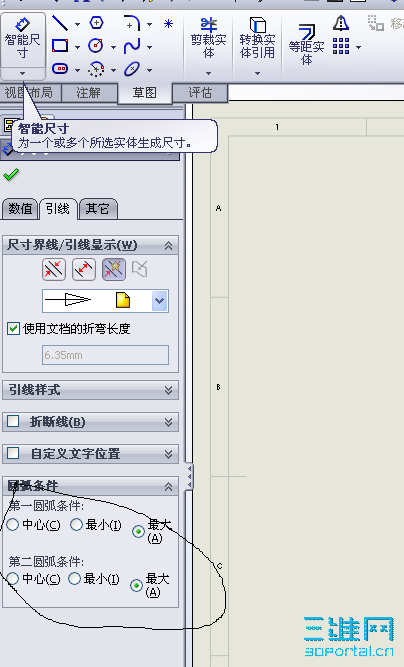Collapse the 圆弧条件 section
The image size is (404, 667).
coord(168,486)
